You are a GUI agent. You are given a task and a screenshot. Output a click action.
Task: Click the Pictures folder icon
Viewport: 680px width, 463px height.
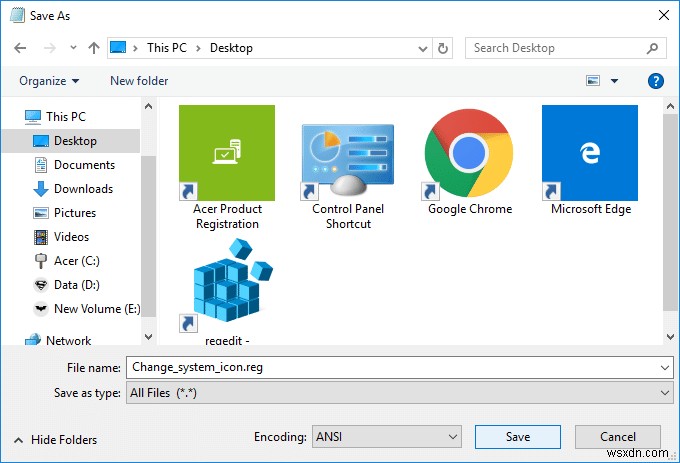[41, 213]
